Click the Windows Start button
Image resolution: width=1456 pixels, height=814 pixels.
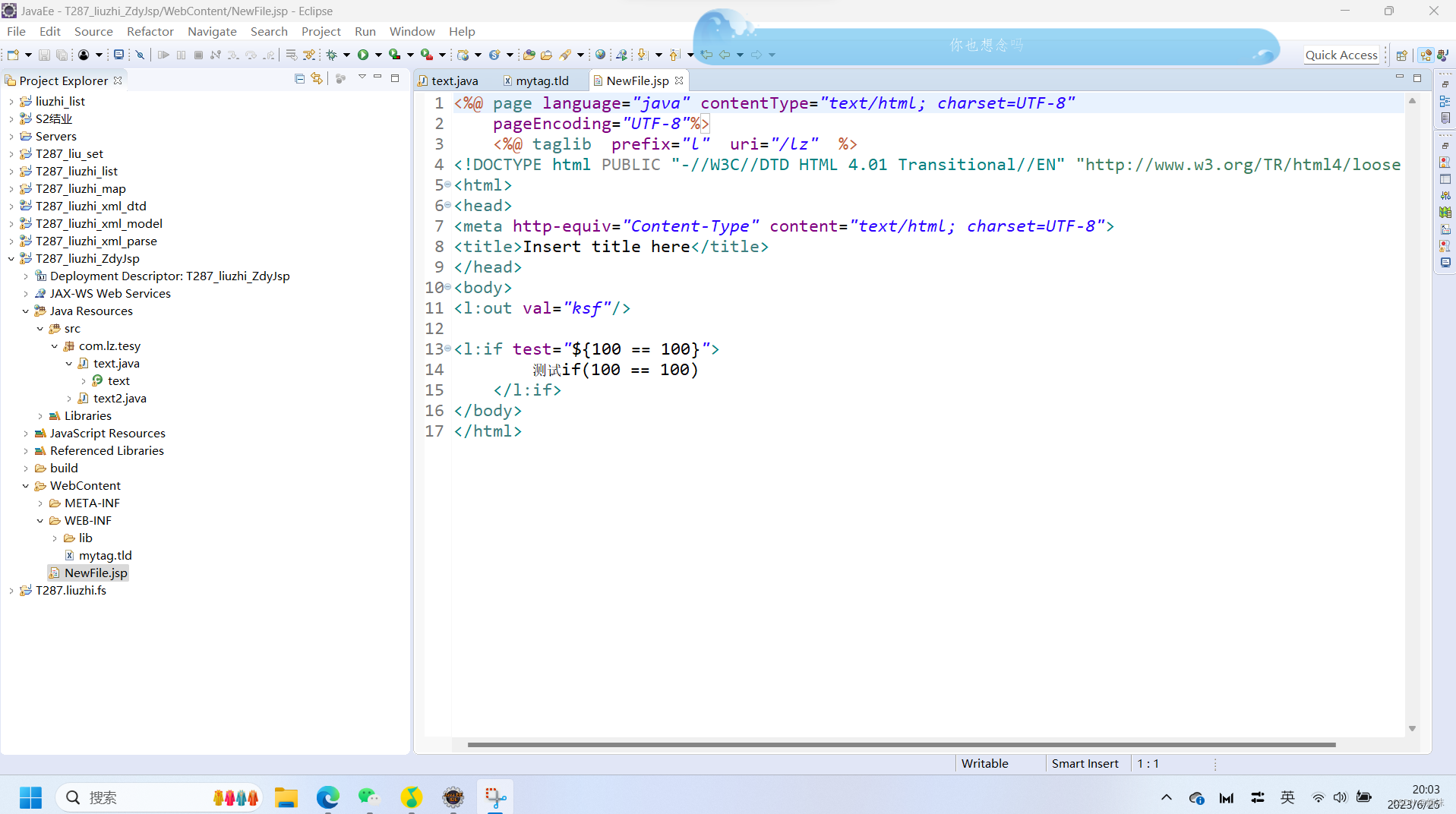(x=30, y=797)
